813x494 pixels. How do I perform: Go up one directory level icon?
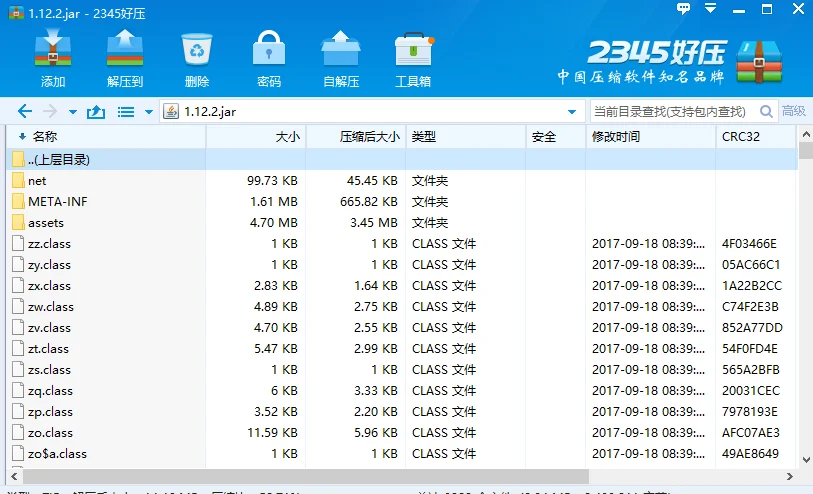pyautogui.click(x=96, y=111)
